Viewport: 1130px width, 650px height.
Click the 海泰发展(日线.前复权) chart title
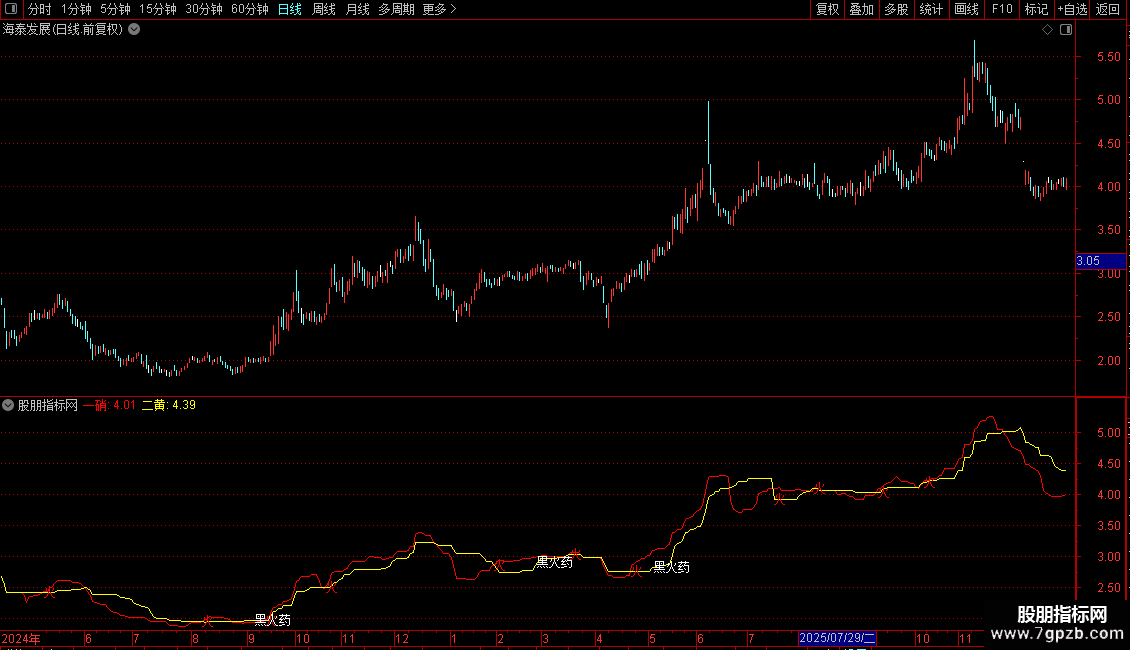coord(63,30)
